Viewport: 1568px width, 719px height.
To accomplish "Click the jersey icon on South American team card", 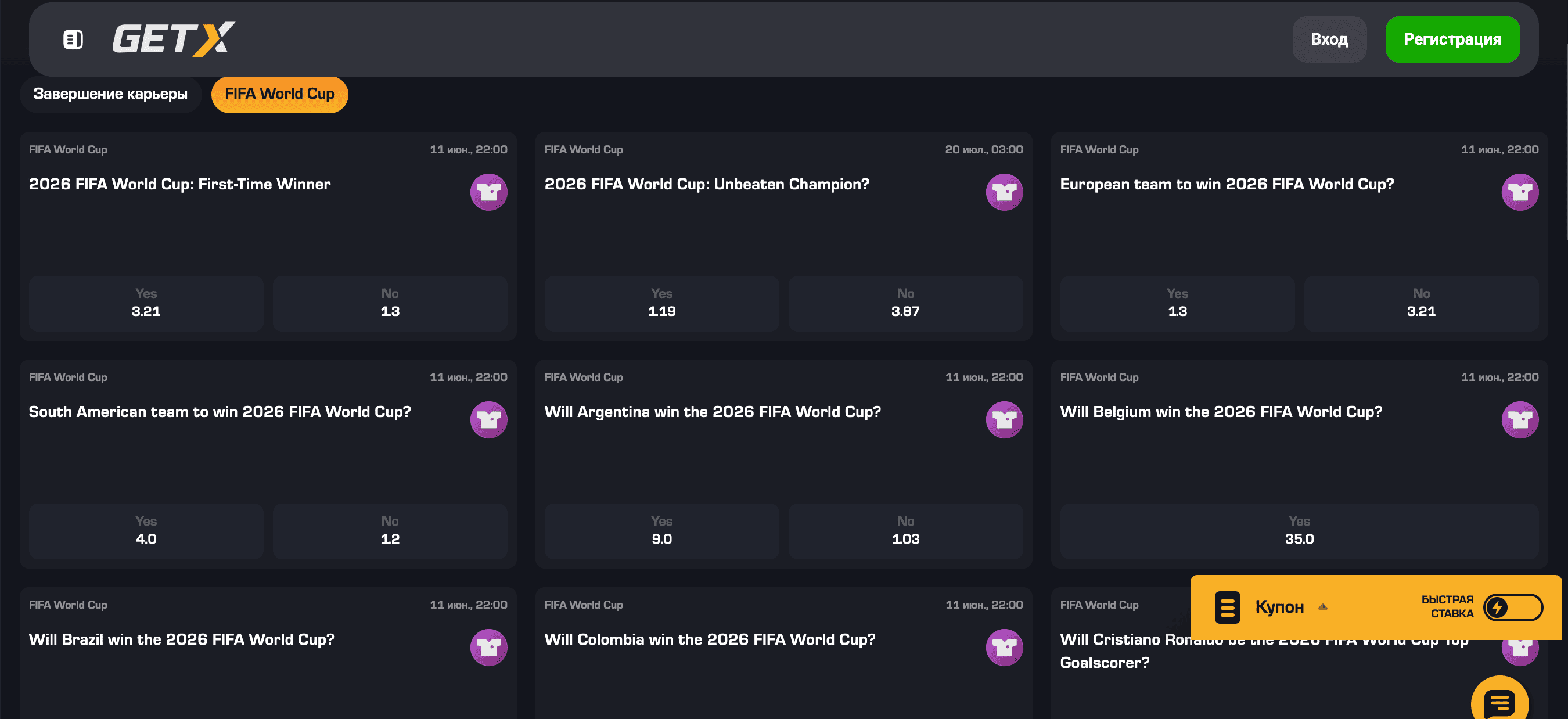I will pos(488,420).
